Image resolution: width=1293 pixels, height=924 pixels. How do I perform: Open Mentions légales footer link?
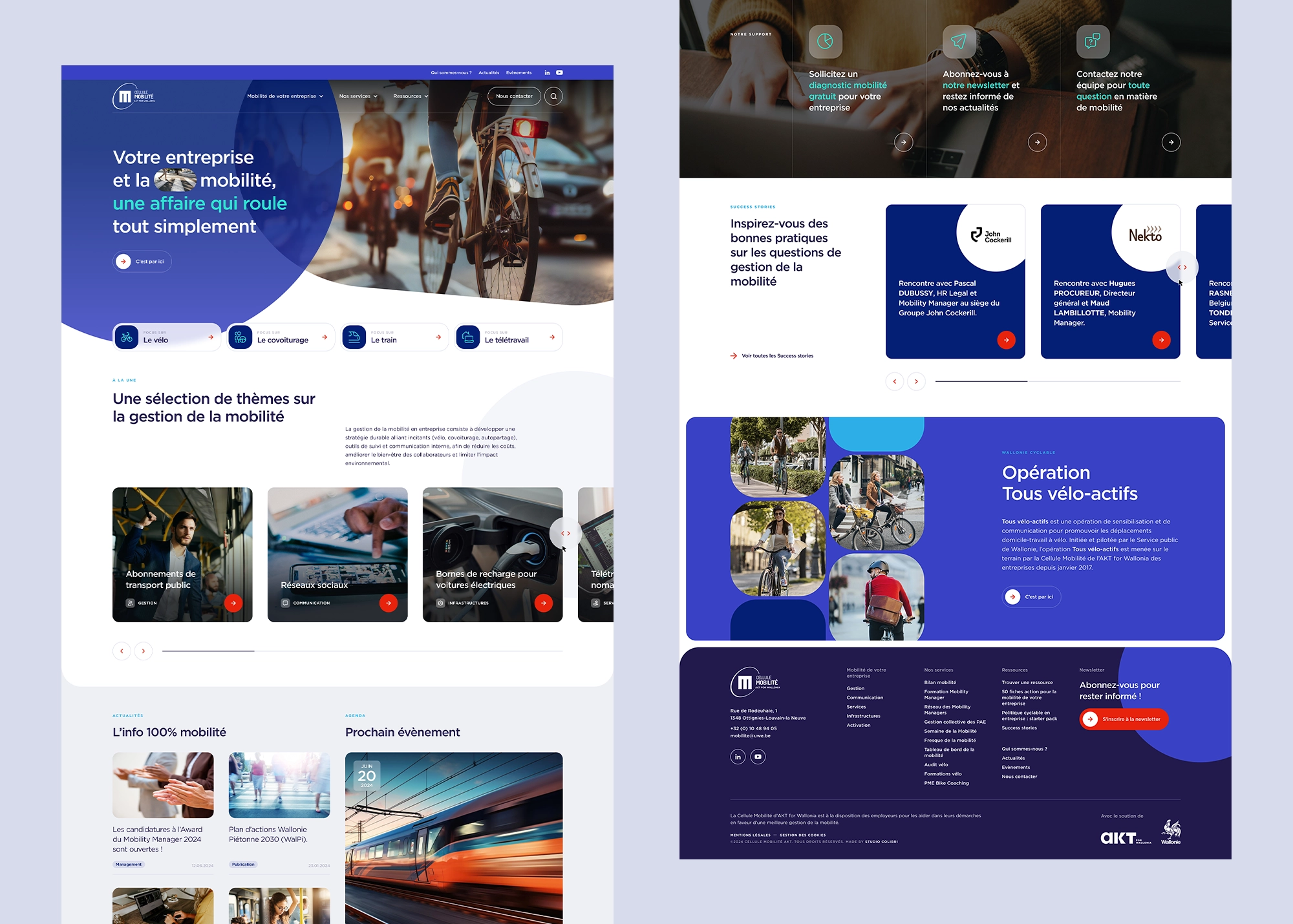click(x=751, y=835)
